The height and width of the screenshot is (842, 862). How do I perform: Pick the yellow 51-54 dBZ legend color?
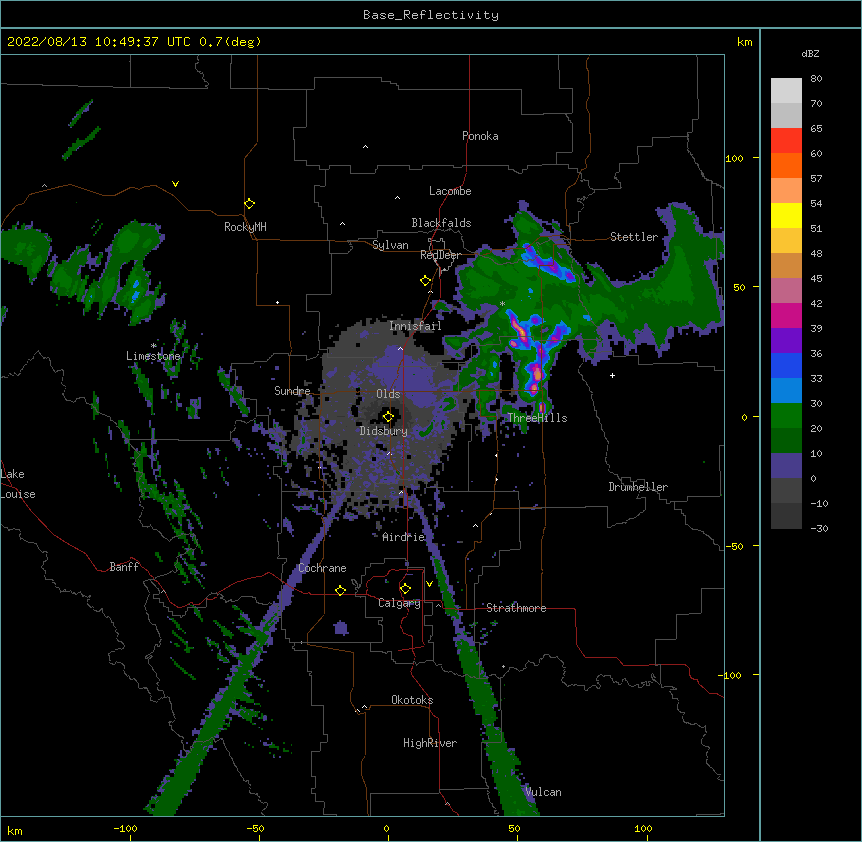tap(786, 215)
